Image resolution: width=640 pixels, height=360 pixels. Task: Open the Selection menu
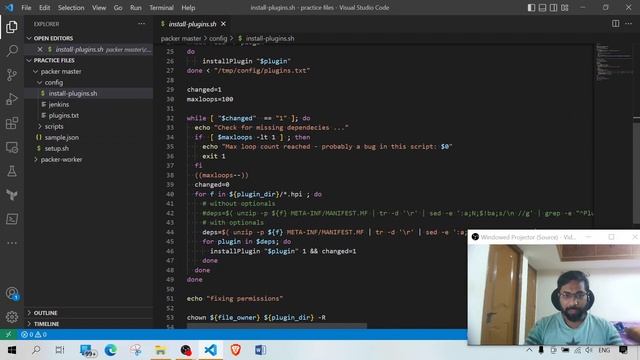(71, 7)
